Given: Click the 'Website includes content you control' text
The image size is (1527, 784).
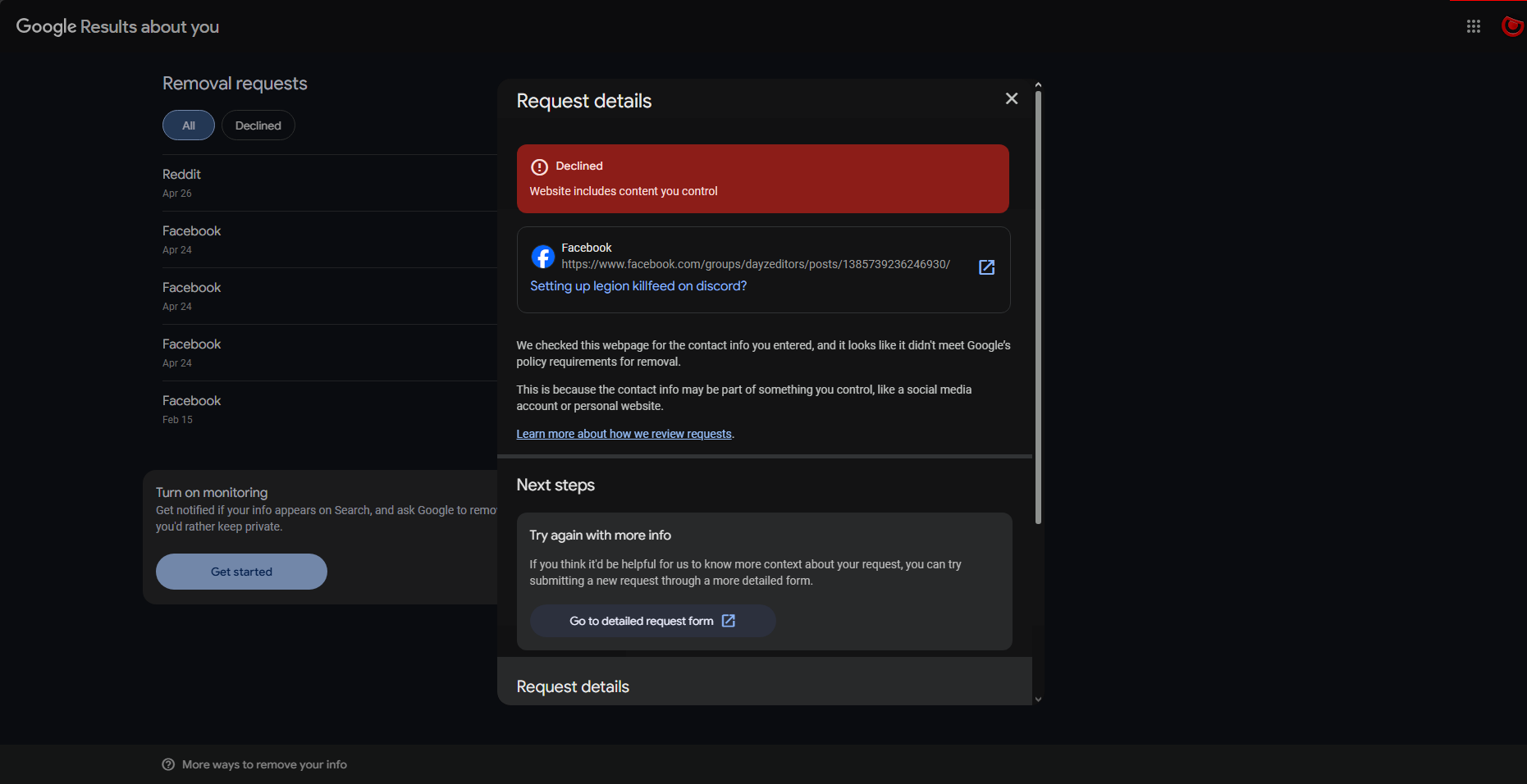Looking at the screenshot, I should (x=624, y=191).
